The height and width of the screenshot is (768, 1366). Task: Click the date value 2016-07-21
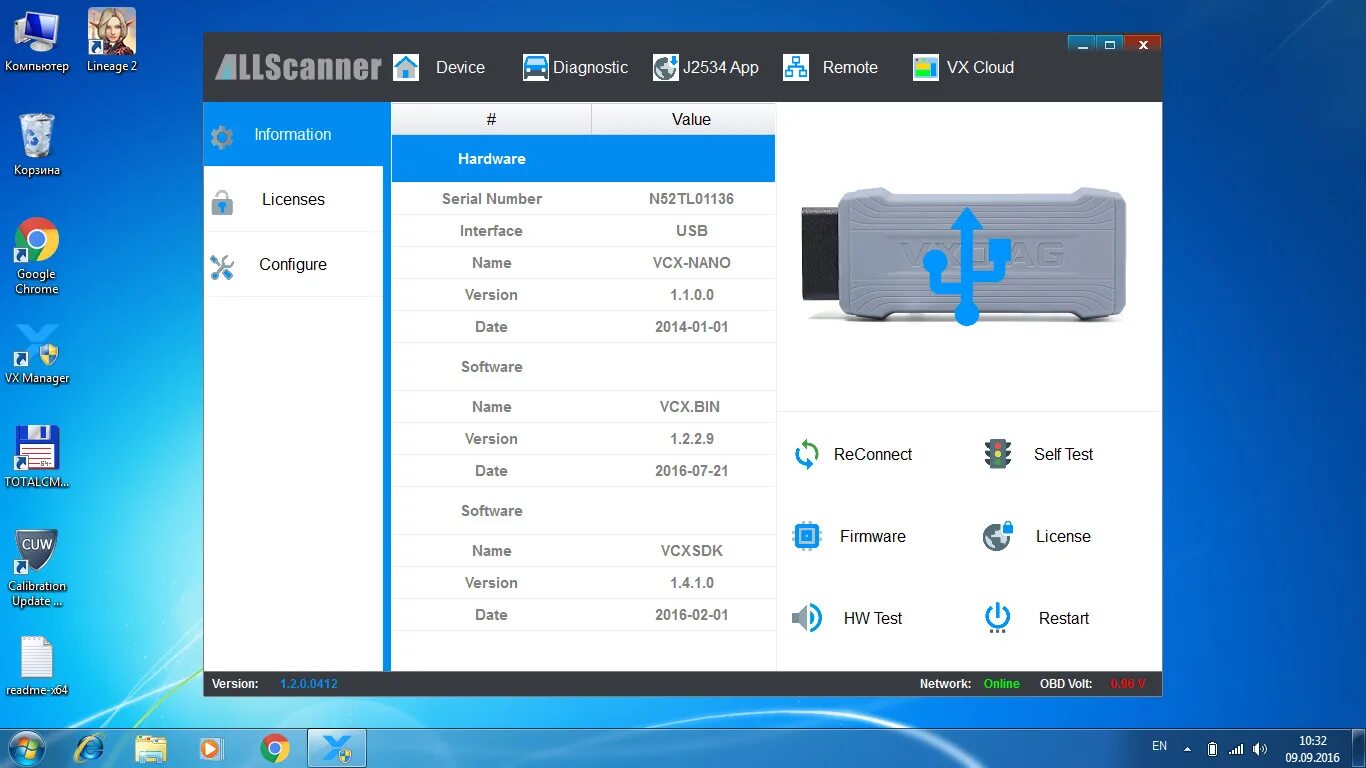coord(691,471)
